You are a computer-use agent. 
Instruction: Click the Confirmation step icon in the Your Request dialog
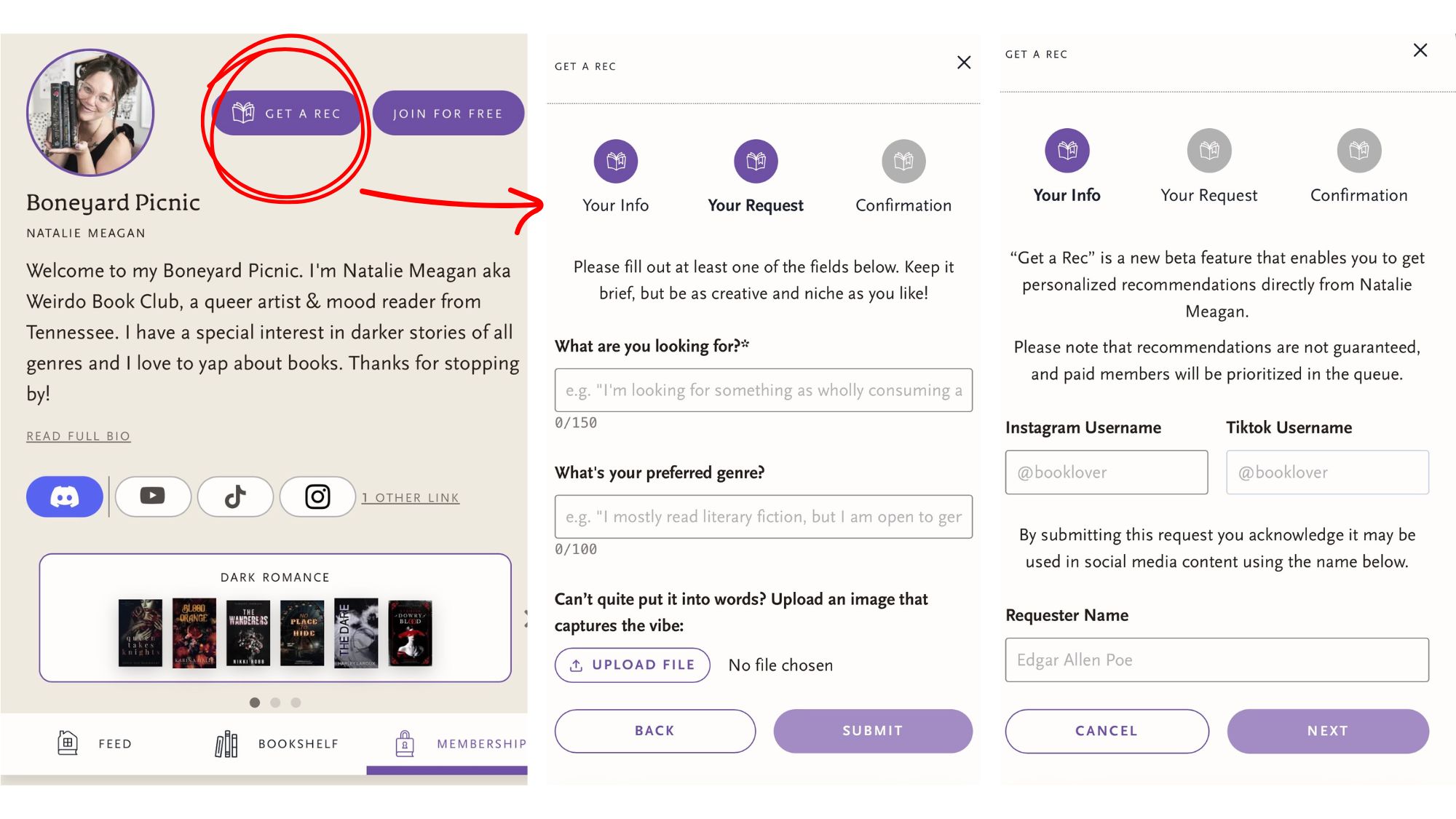click(903, 161)
